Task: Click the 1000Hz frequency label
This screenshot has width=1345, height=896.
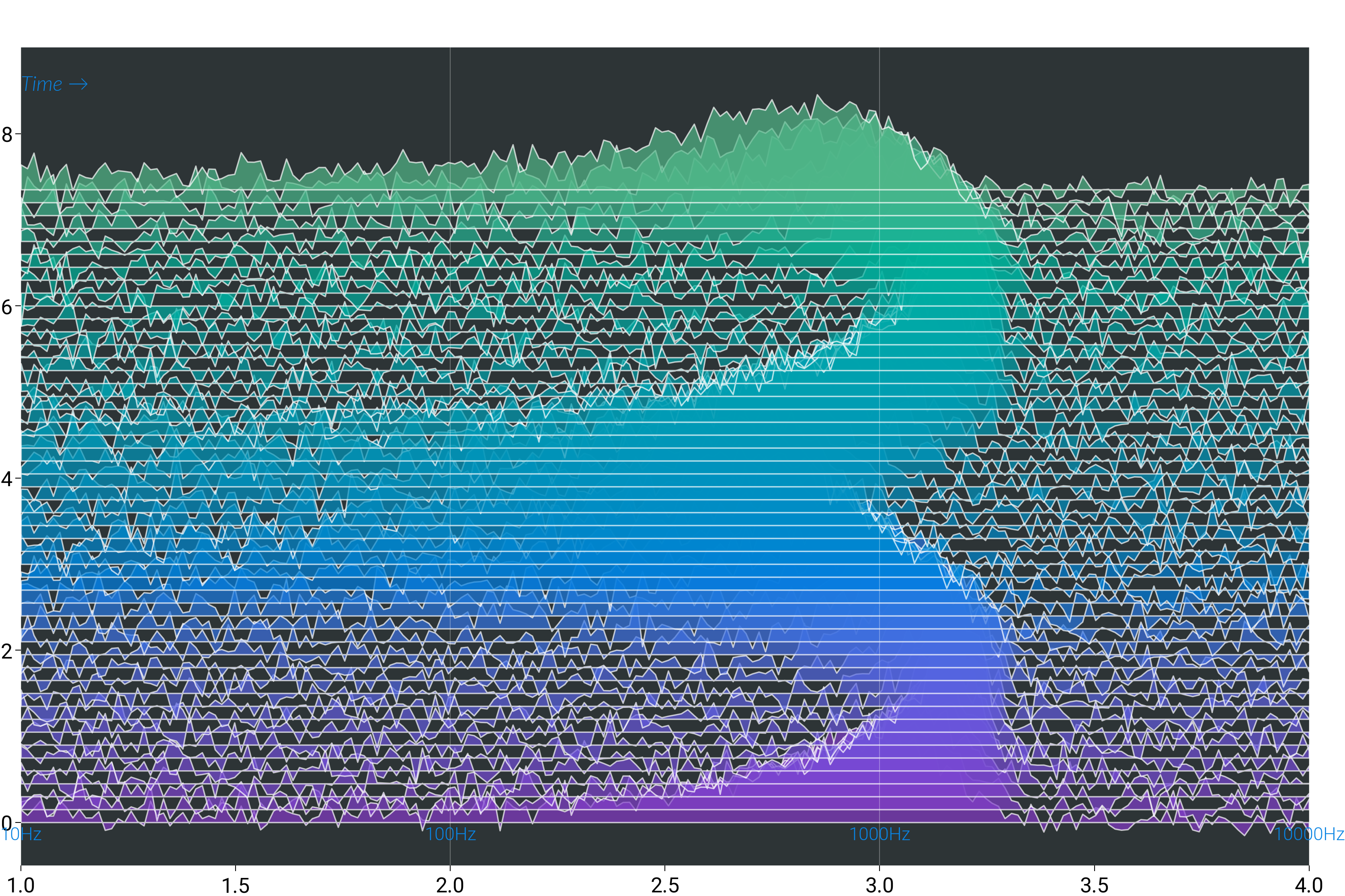Action: pos(880,834)
